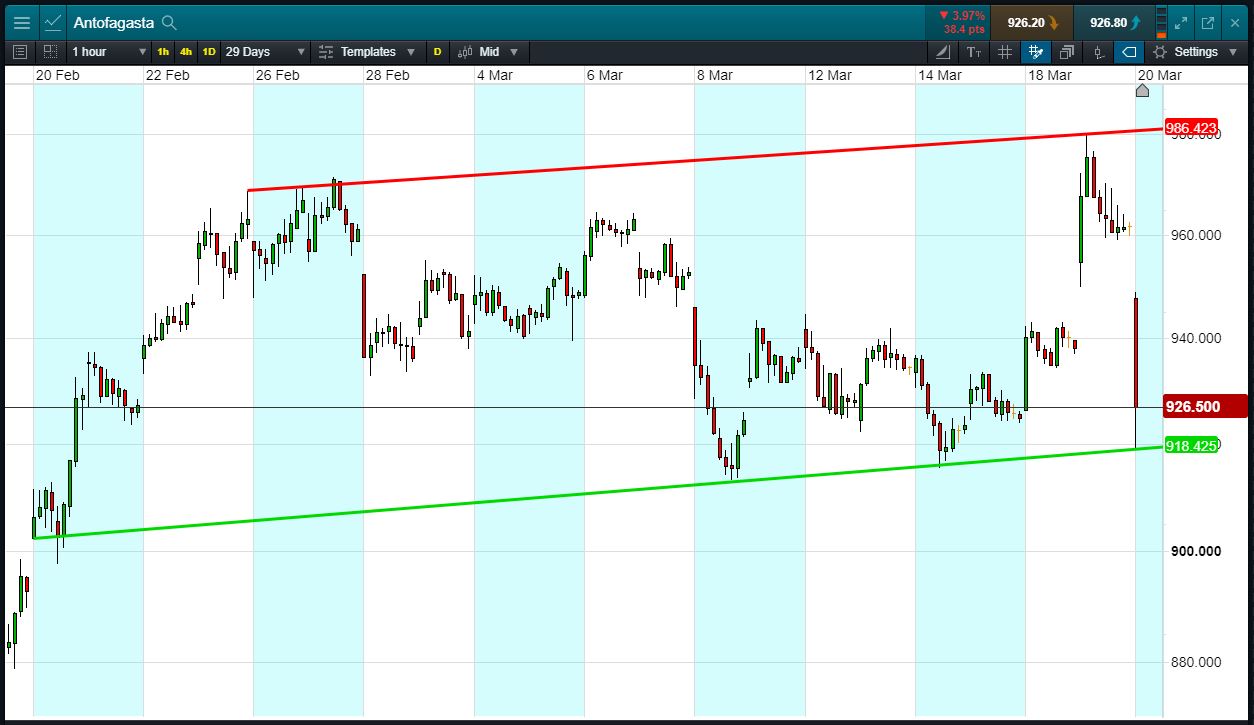
Task: Switch to 1h interval shortcut
Action: 163,51
